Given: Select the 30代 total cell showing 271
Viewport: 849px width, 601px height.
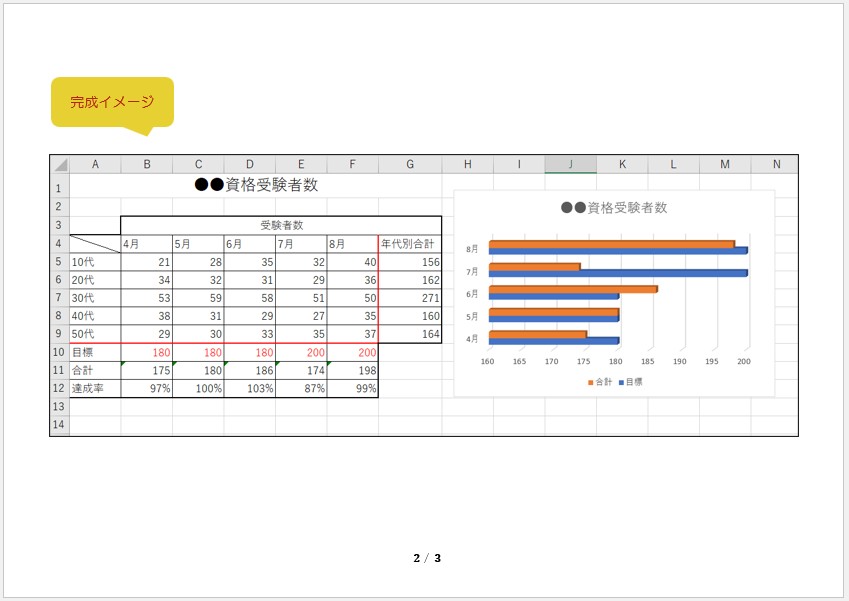Looking at the screenshot, I should click(409, 298).
